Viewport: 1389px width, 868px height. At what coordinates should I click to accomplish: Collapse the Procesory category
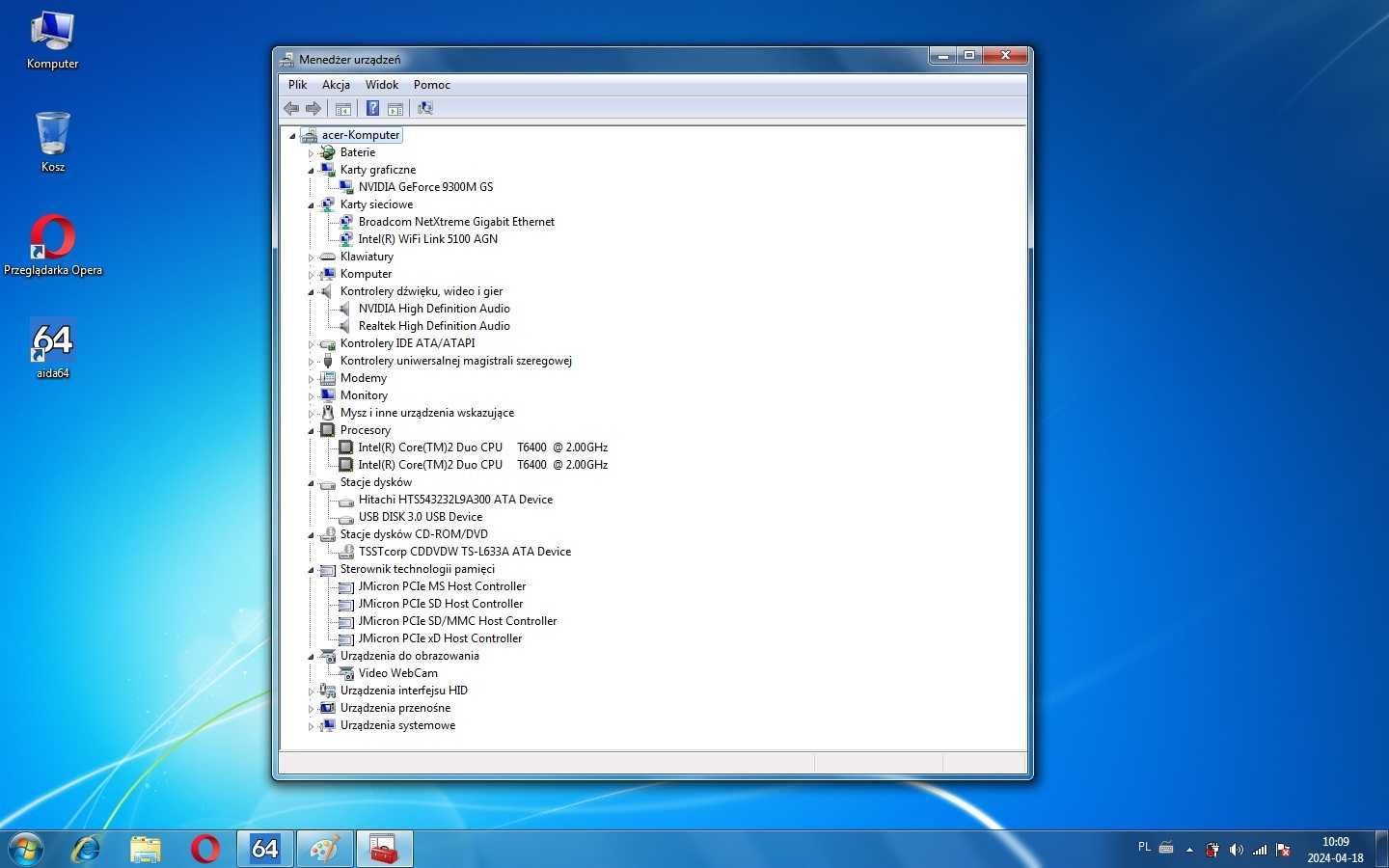[311, 431]
